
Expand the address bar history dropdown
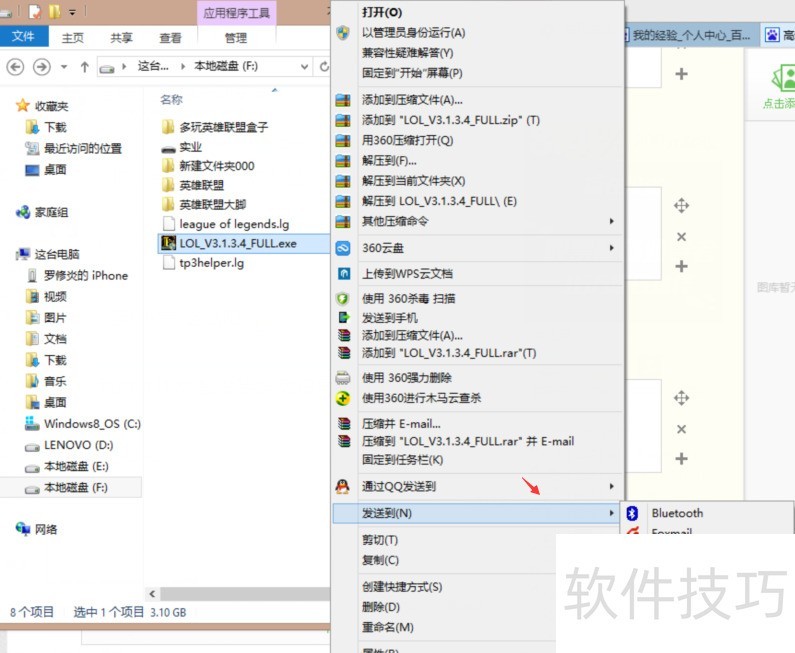[x=304, y=66]
